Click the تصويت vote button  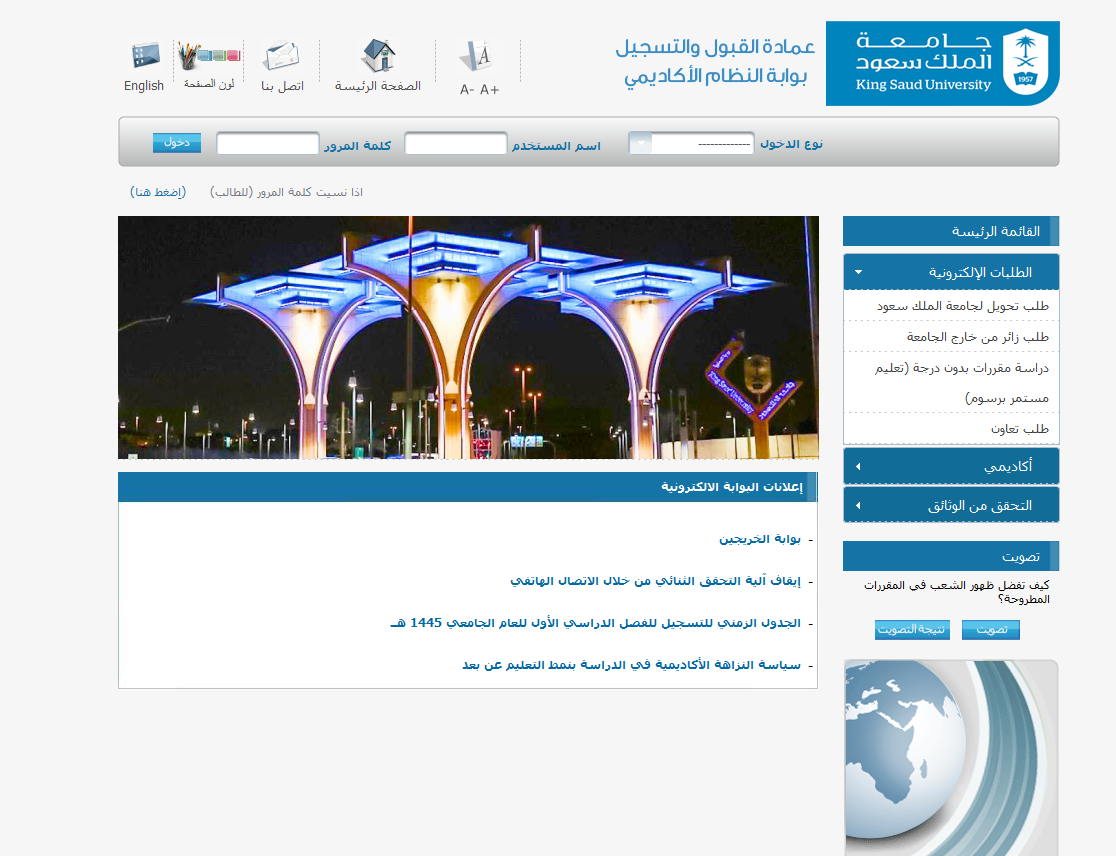pos(990,630)
